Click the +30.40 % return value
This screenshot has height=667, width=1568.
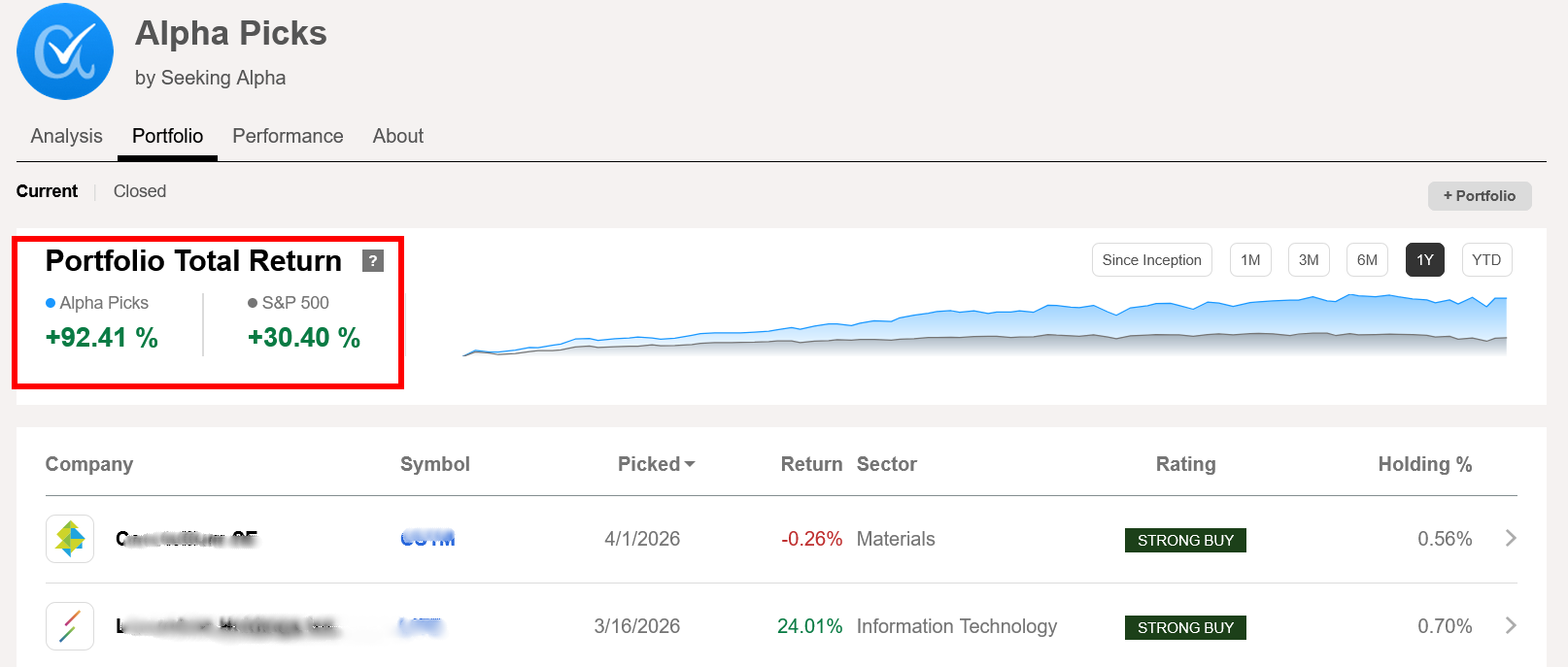[304, 338]
